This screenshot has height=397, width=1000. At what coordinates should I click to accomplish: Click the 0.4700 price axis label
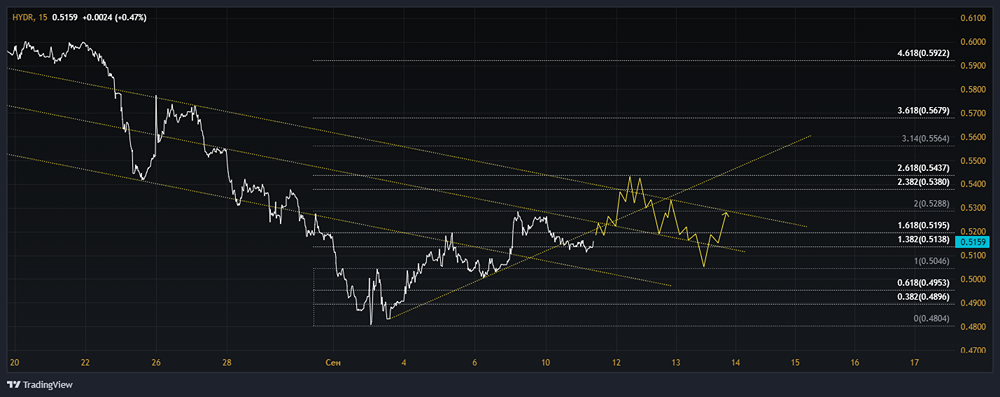[973, 350]
